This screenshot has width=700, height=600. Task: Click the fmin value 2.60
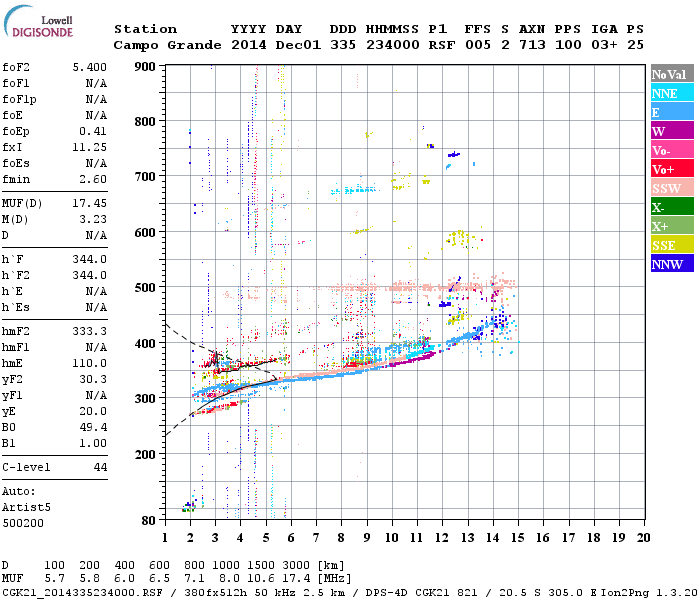[x=93, y=179]
